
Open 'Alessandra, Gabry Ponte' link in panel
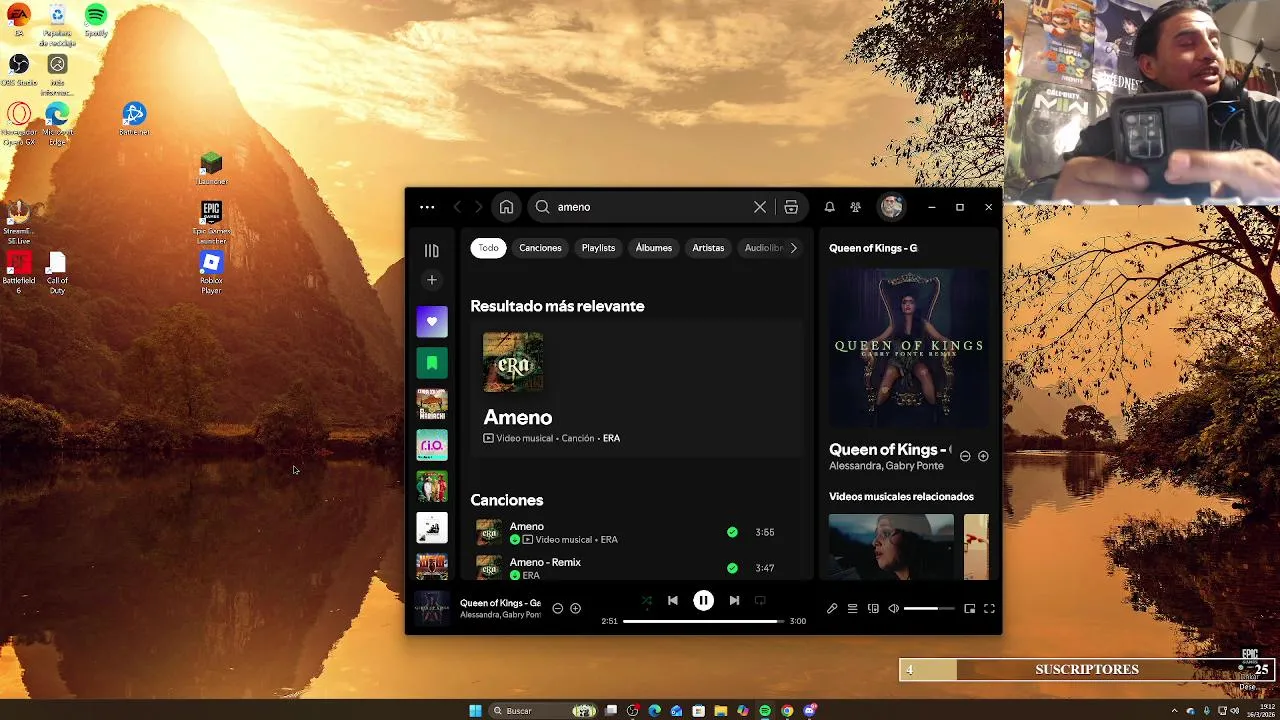886,466
